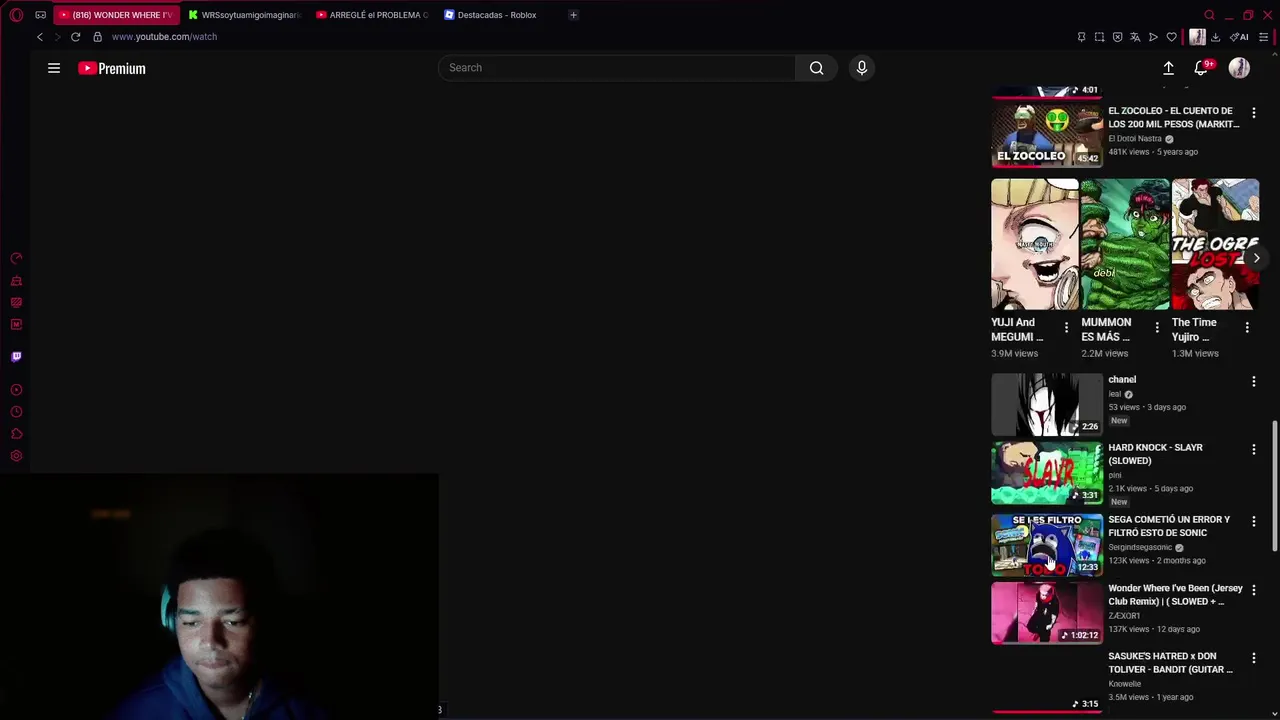Switch to WRSsoytuamigoimaginario Kick tab
Viewport: 1280px width, 720px height.
pos(244,15)
